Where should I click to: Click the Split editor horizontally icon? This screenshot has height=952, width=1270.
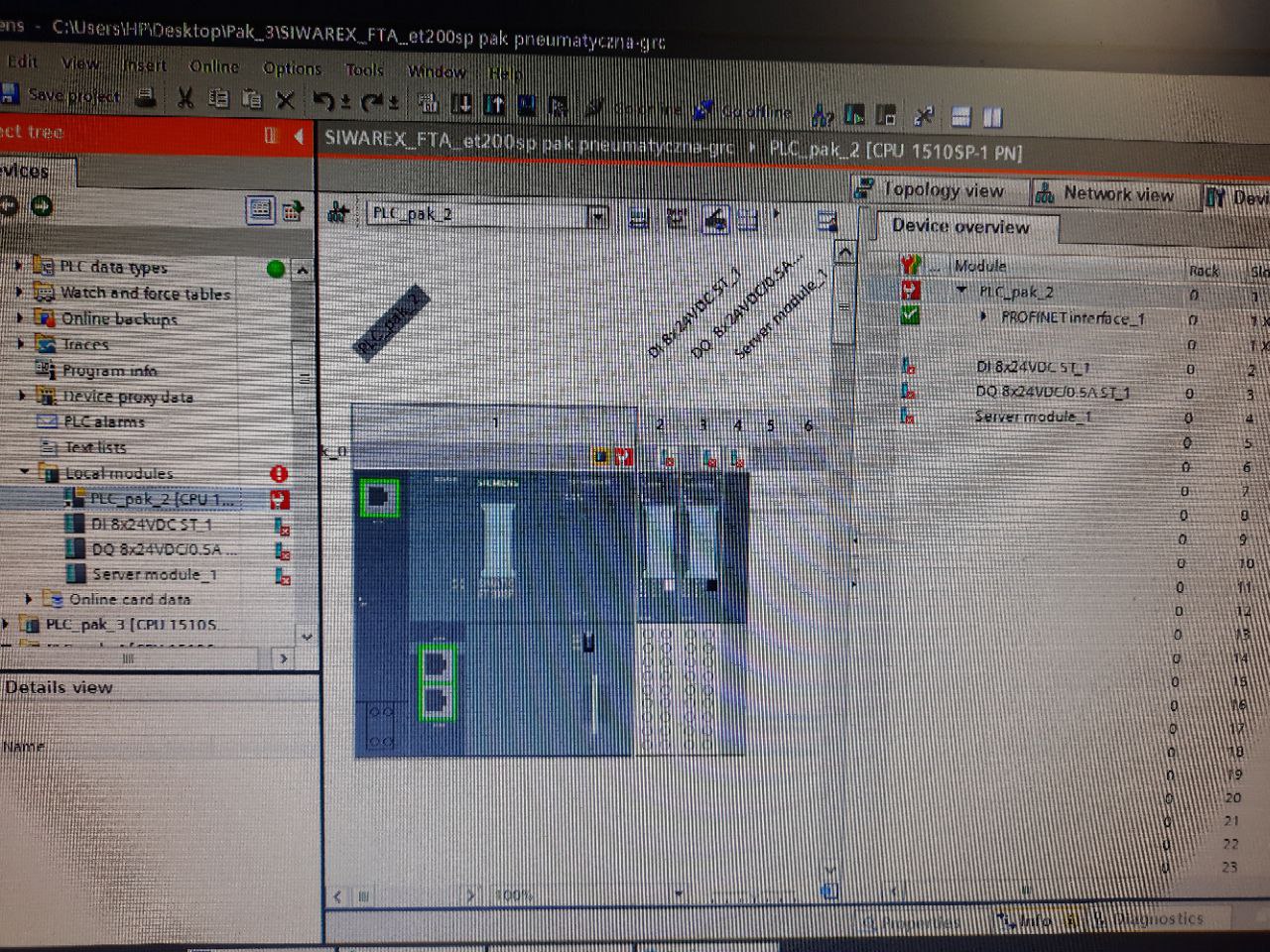pos(960,117)
